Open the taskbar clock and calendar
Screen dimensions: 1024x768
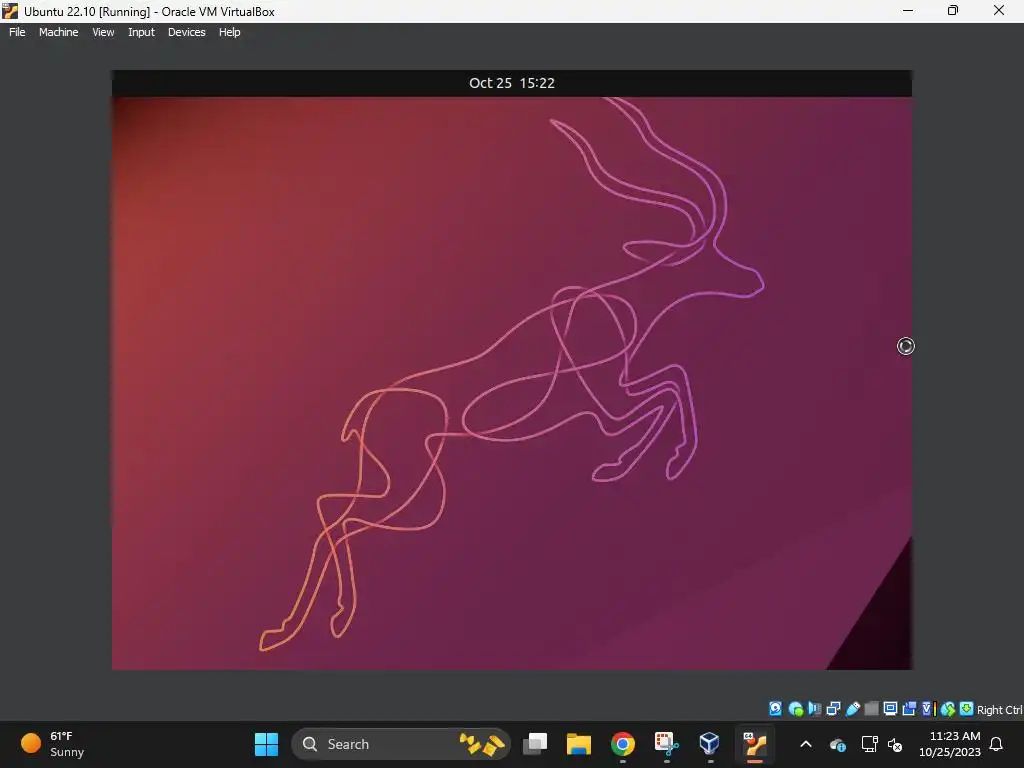coord(950,744)
